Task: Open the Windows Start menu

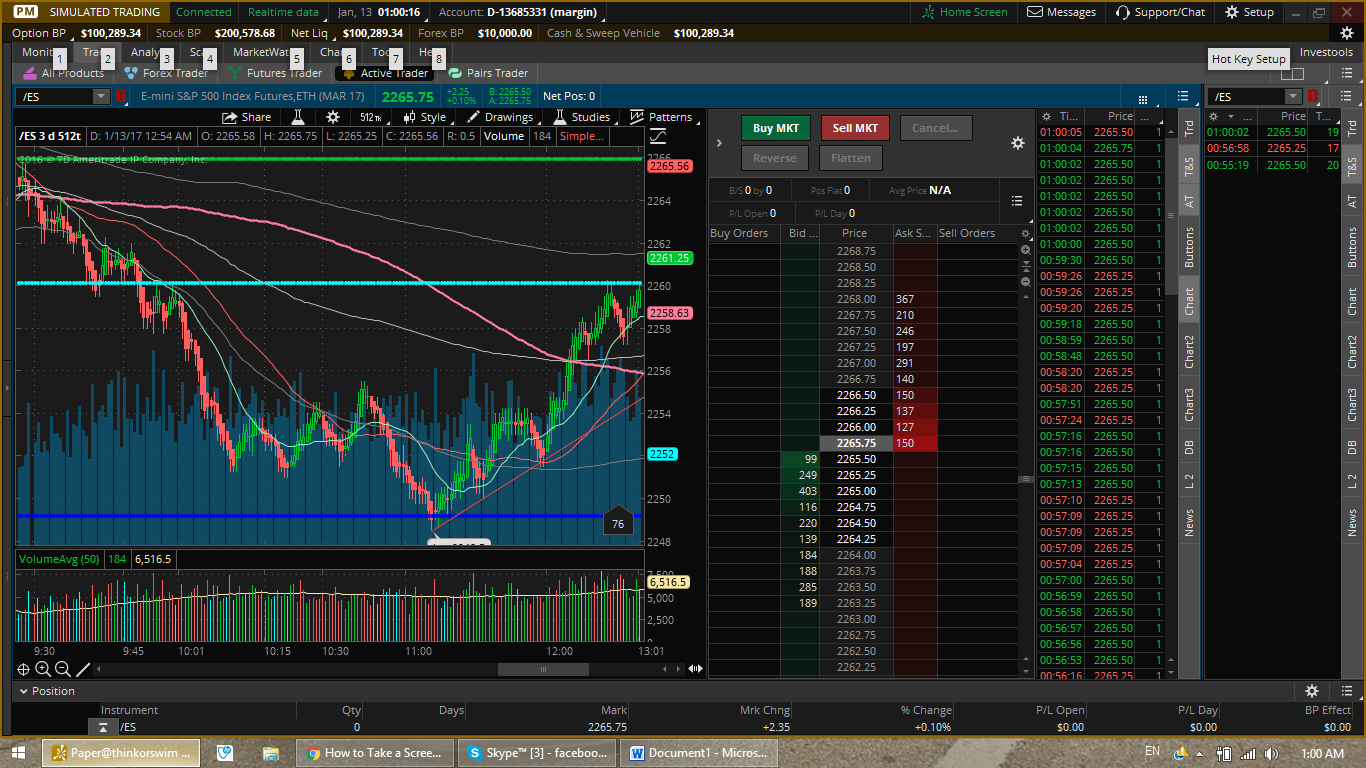Action: (x=19, y=752)
